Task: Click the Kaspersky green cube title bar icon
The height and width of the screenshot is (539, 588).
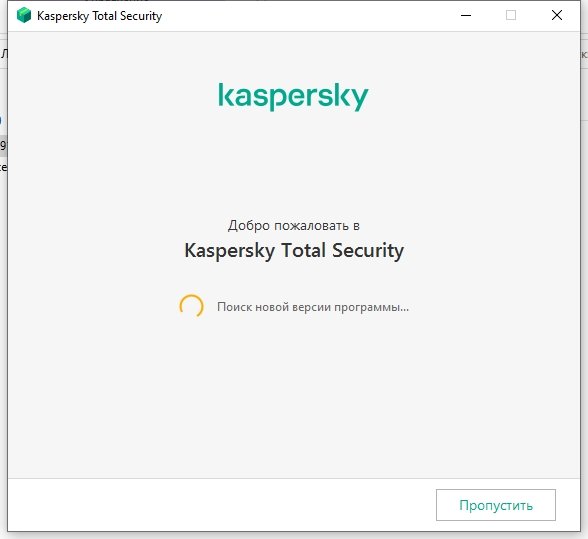Action: point(24,15)
